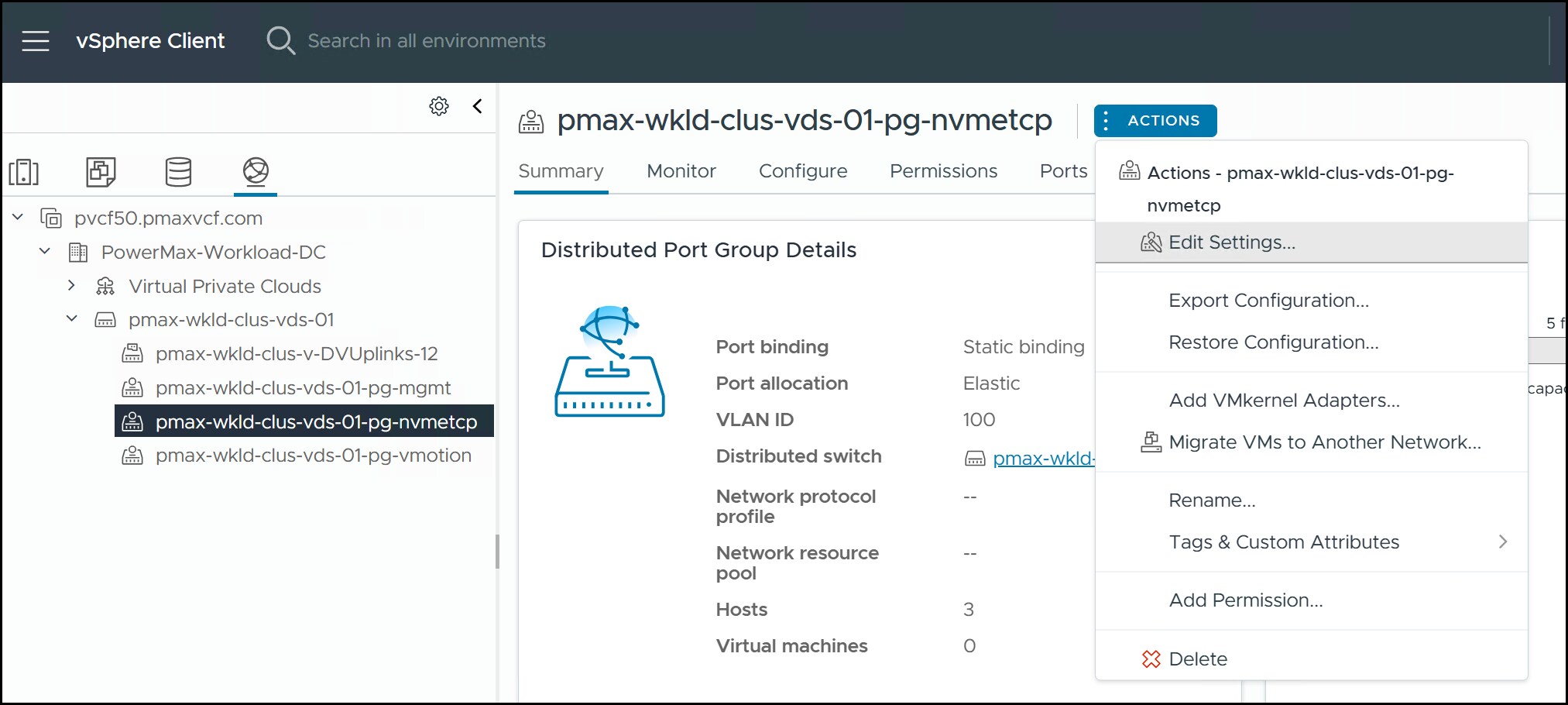This screenshot has width=1568, height=705.
Task: Open the Summary tab
Action: click(561, 171)
